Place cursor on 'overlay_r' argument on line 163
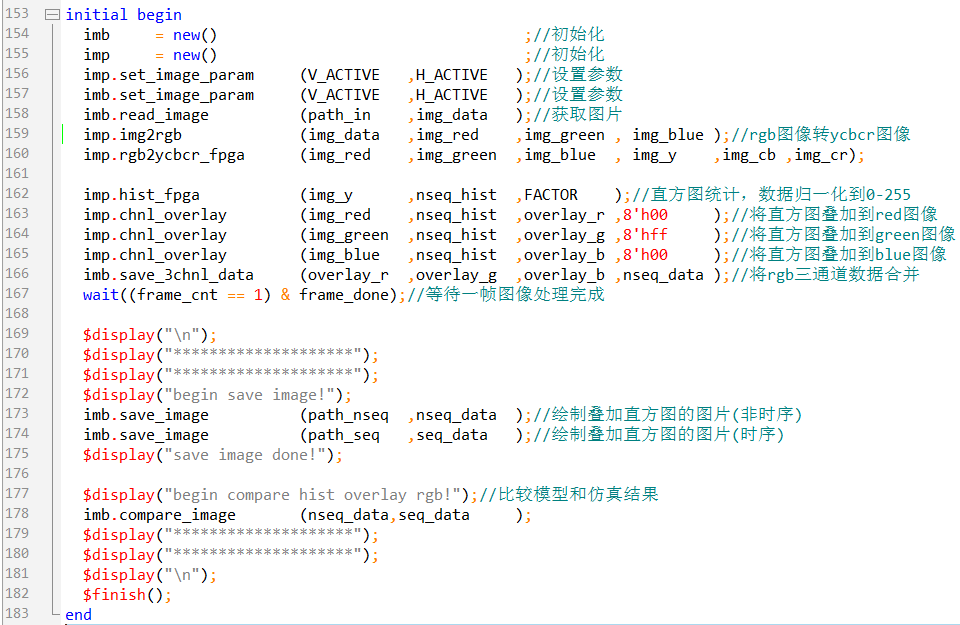The image size is (960, 625). (564, 215)
